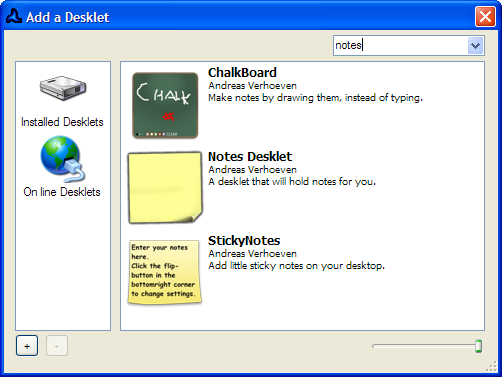Click the "On line Desklets" label
Screen dimensions: 502x377
(x=62, y=192)
